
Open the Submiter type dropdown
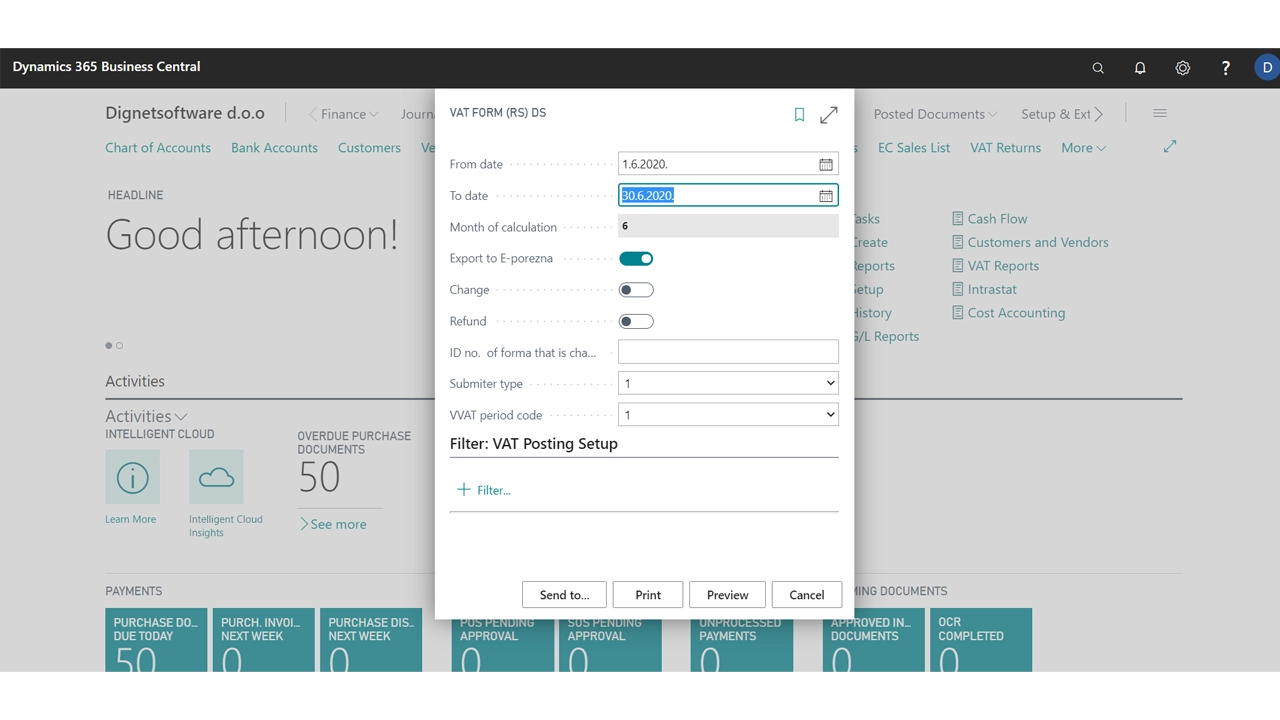click(728, 383)
